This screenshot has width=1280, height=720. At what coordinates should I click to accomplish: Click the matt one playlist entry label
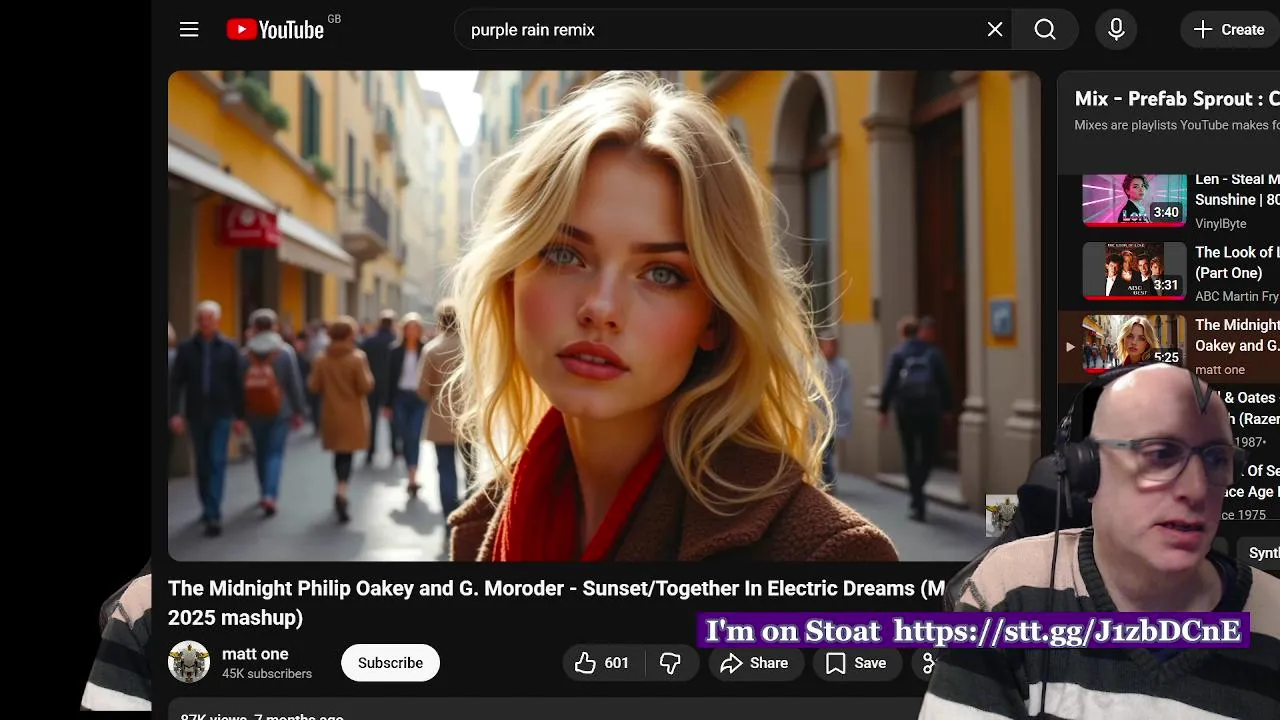click(x=1220, y=369)
